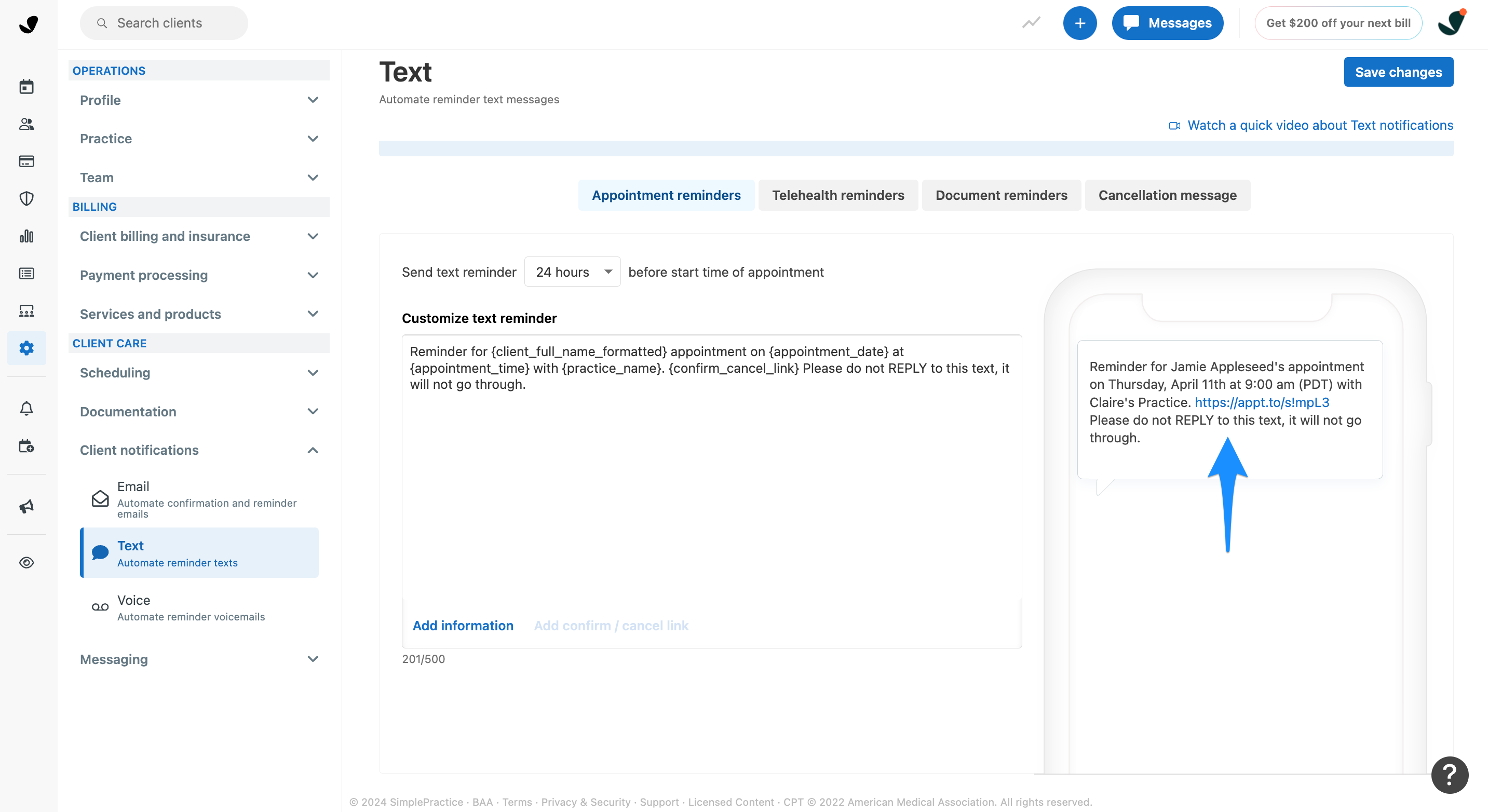This screenshot has width=1488, height=812.
Task: Open the appt.to link in phone preview
Action: [x=1262, y=402]
